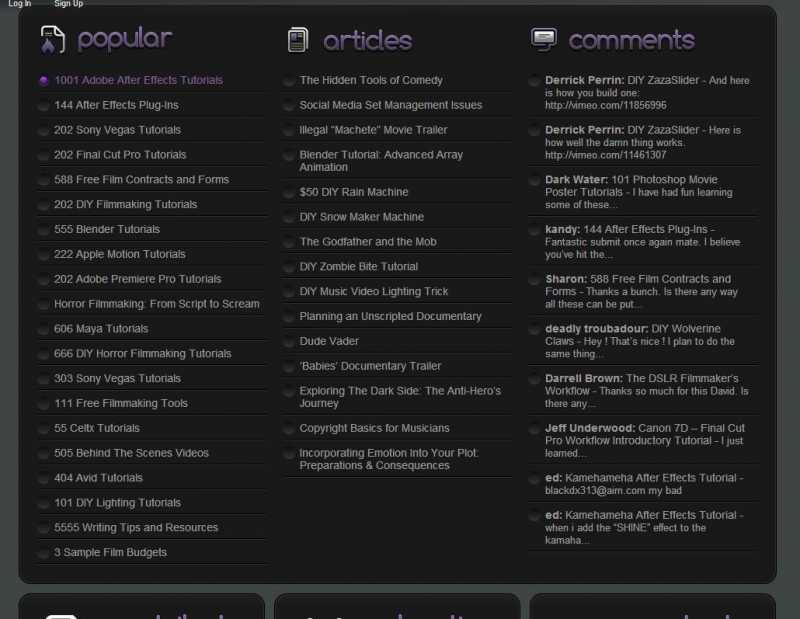Click the articles section heading
Screen dimensions: 800x619
368,40
